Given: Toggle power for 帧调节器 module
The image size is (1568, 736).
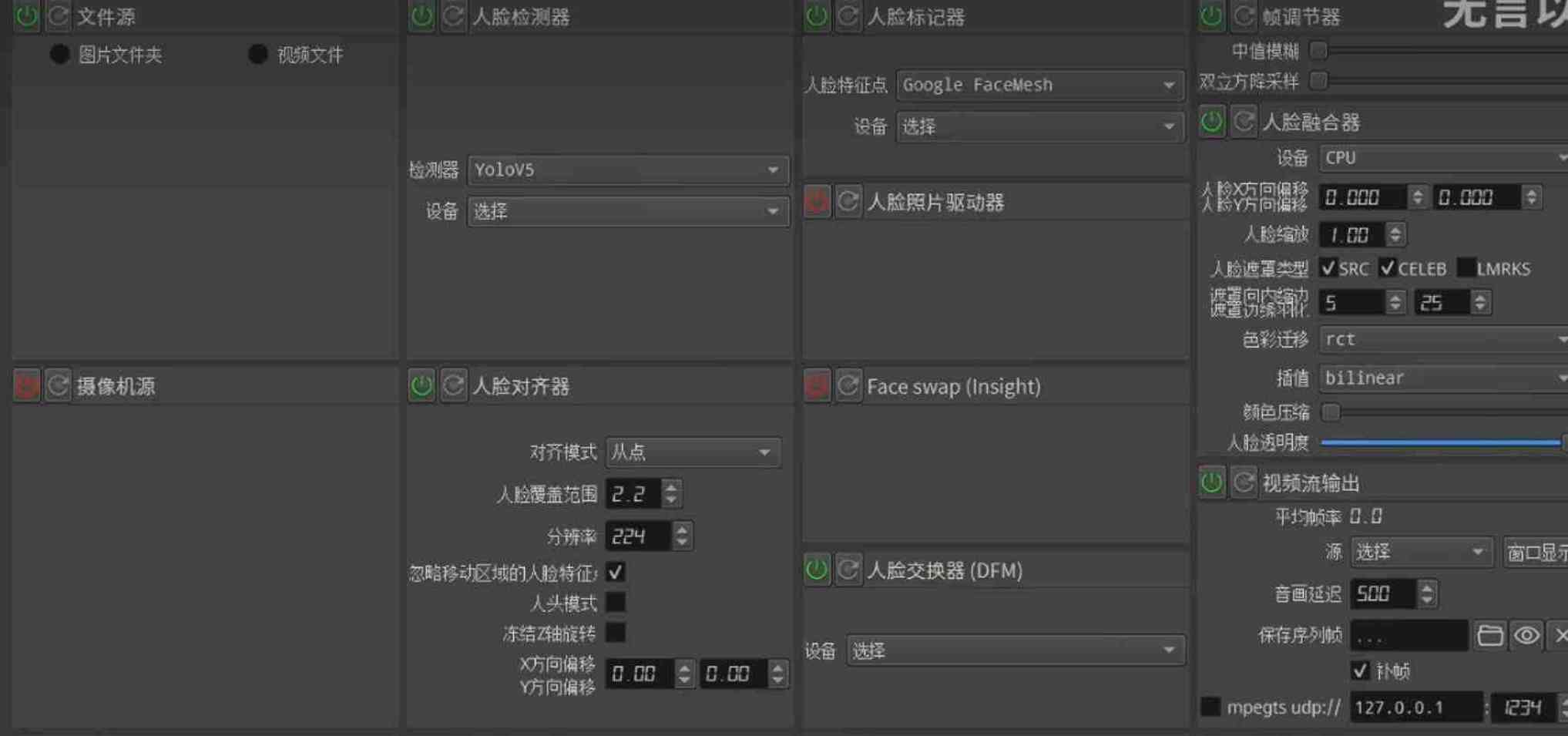Looking at the screenshot, I should coord(1211,15).
